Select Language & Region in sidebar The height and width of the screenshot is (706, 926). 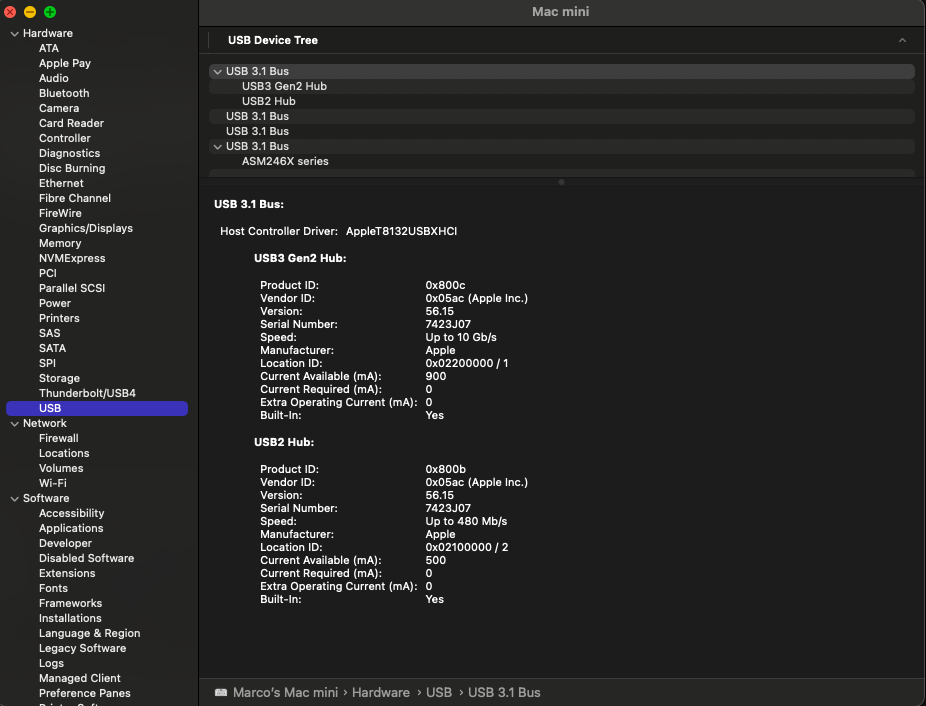[x=90, y=633]
